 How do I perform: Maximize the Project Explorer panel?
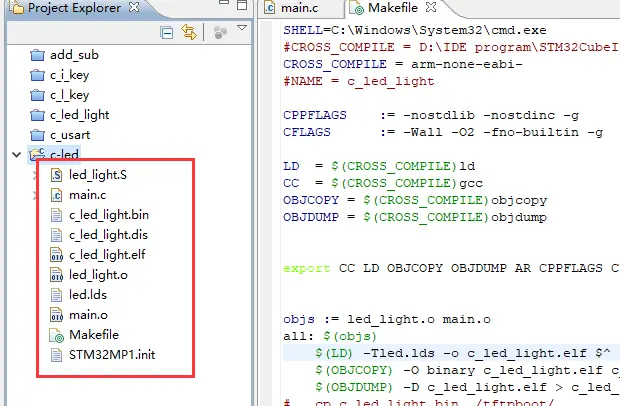tap(242, 5)
